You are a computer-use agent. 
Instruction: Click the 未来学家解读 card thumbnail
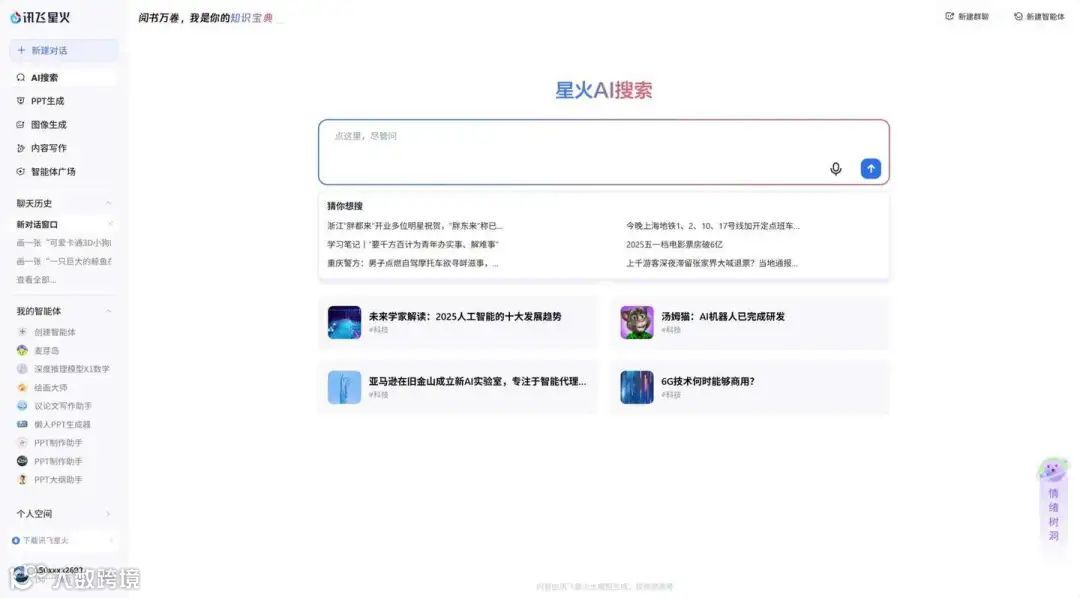pos(344,322)
